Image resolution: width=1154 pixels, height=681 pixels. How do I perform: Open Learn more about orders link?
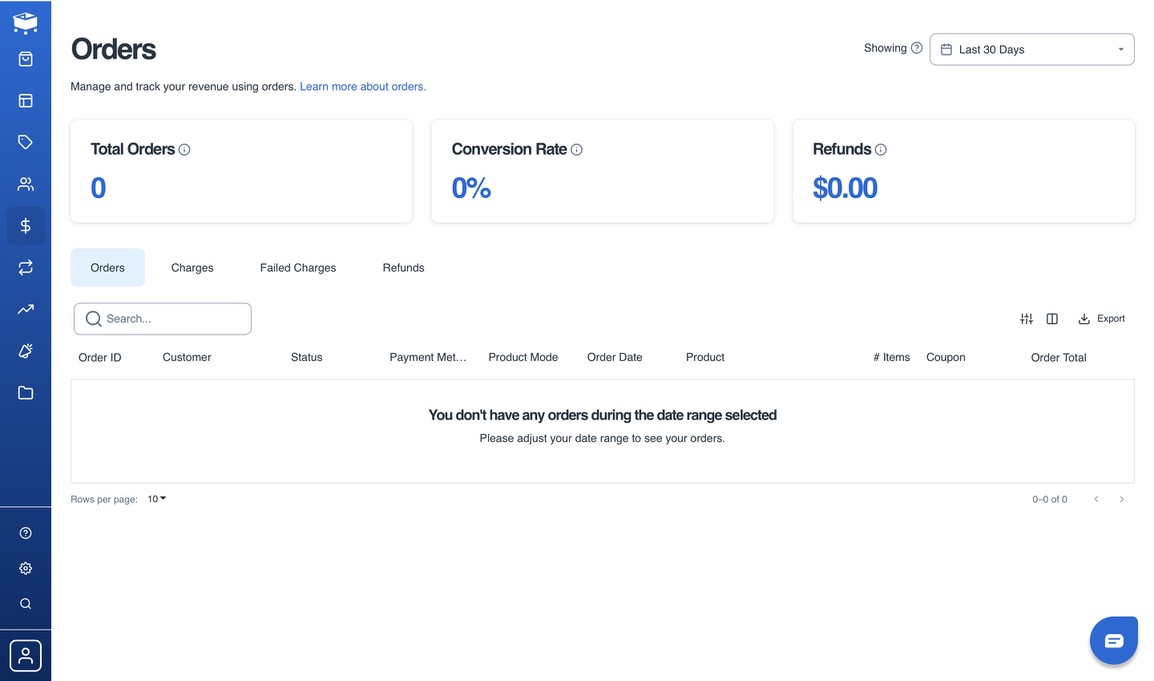click(x=363, y=87)
